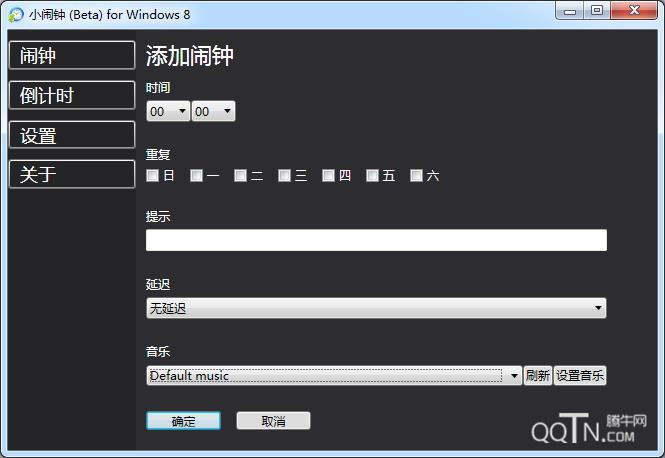The height and width of the screenshot is (458, 665).
Task: Switch to the 倒计时 countdown tab
Action: point(71,96)
